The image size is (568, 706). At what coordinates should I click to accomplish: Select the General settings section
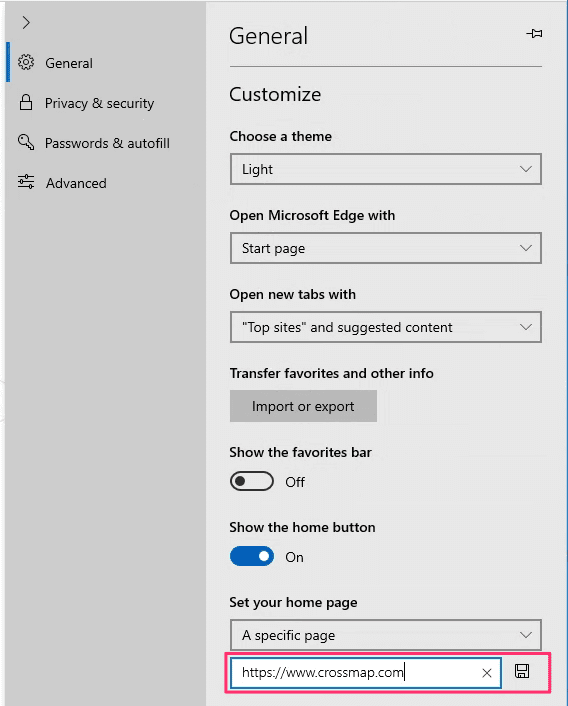(69, 63)
